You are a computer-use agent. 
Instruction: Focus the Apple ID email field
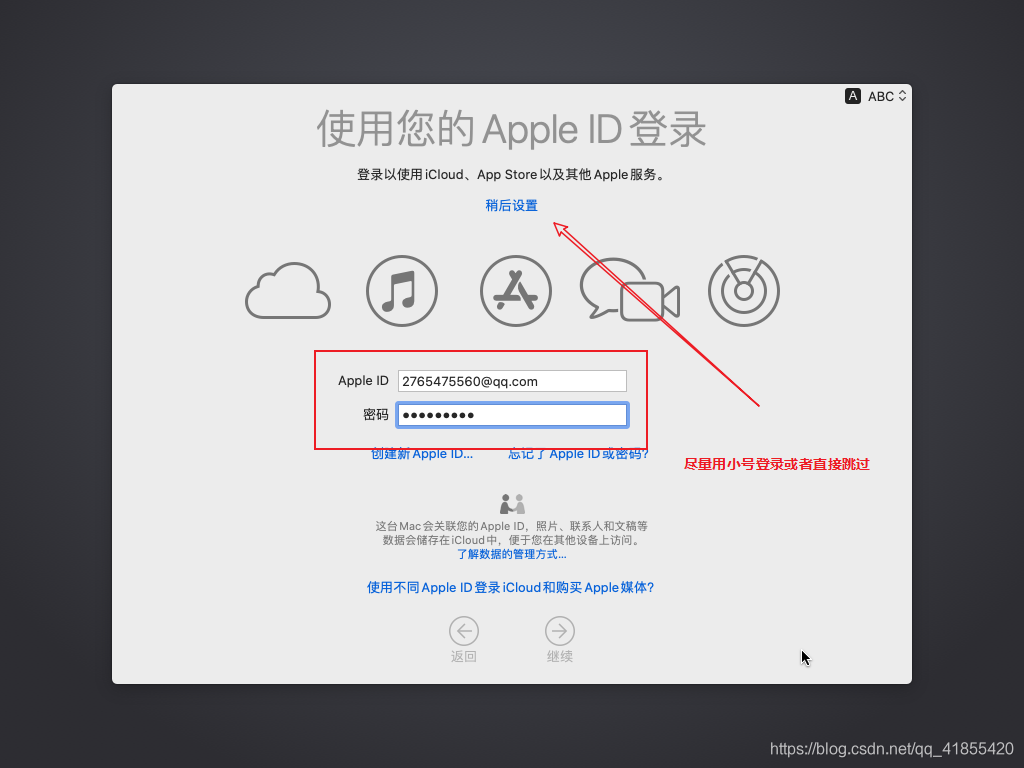pyautogui.click(x=512, y=381)
